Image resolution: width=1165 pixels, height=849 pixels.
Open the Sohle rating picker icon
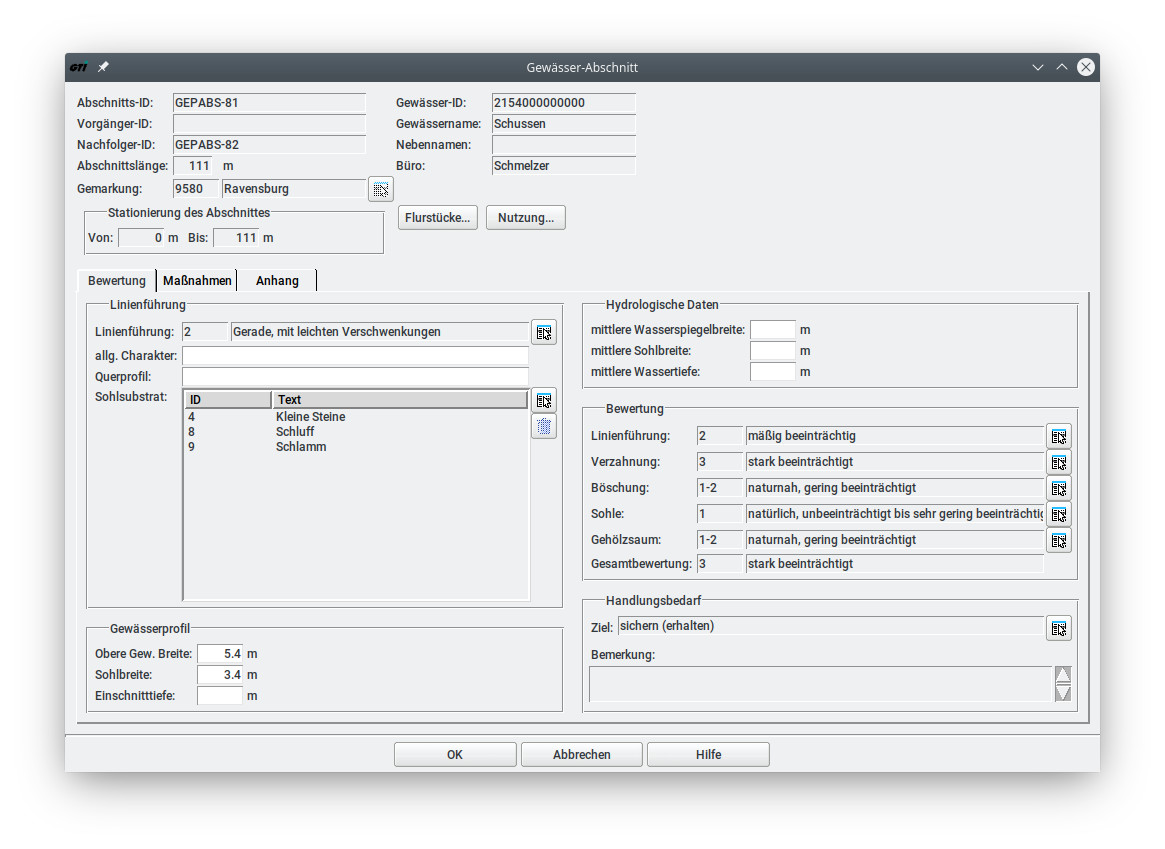click(x=1059, y=514)
